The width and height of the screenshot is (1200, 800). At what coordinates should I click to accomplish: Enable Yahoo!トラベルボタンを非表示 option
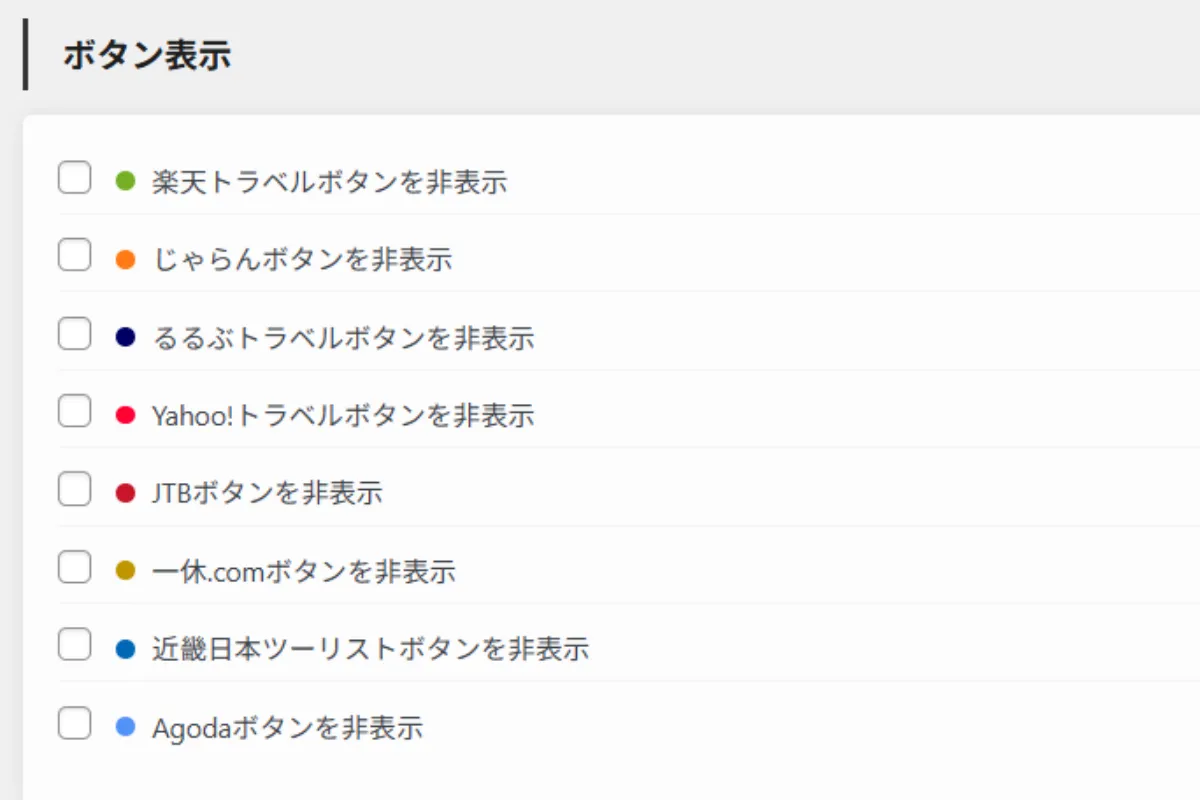point(74,410)
